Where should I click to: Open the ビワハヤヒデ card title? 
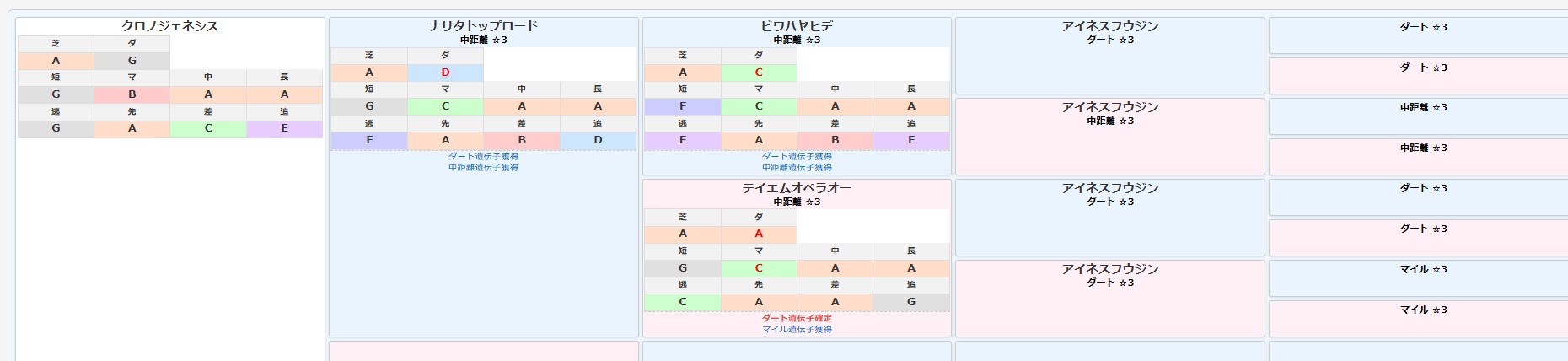[797, 26]
